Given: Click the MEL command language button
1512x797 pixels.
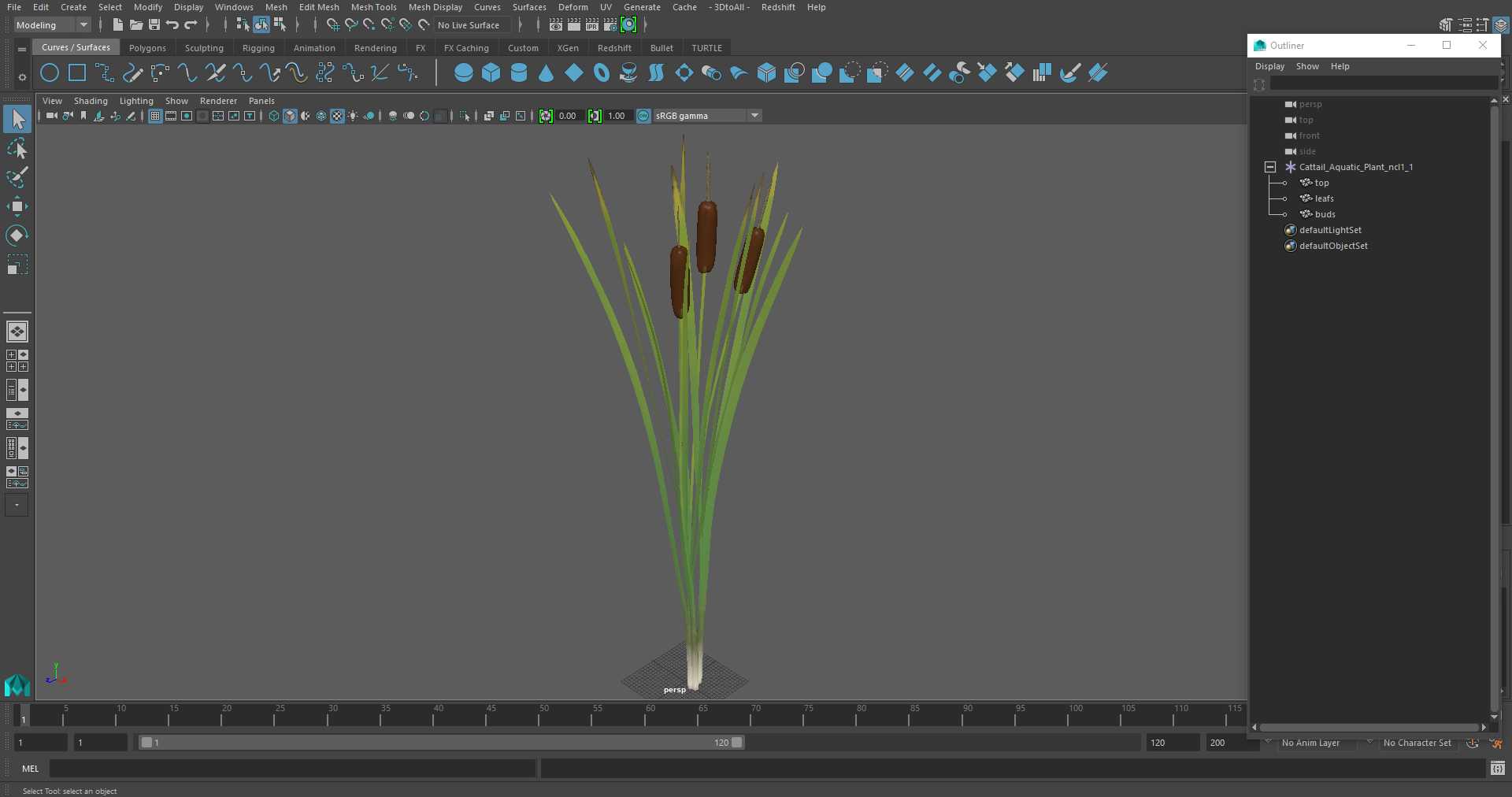Looking at the screenshot, I should (x=30, y=769).
